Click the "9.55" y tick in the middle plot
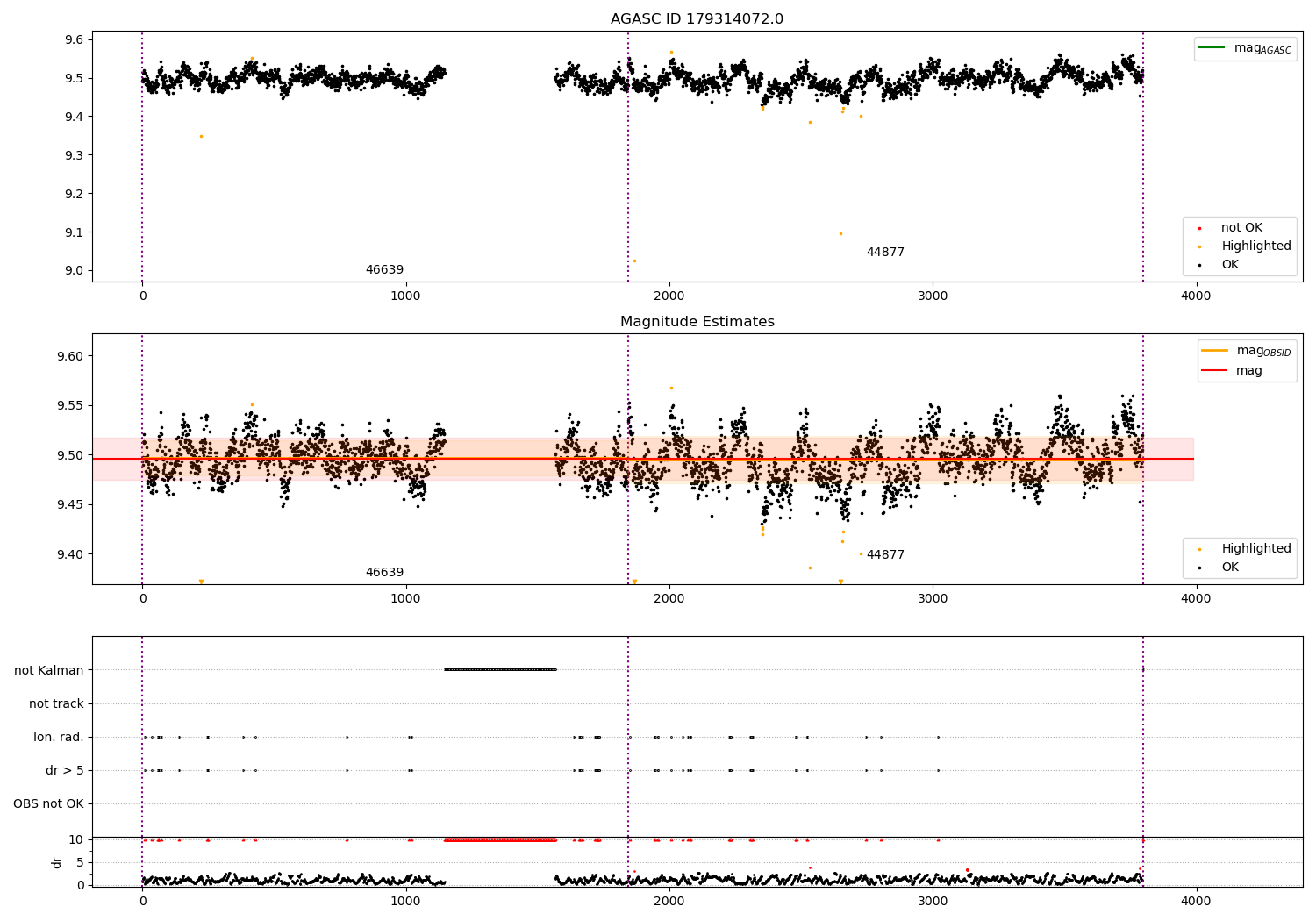 coord(70,406)
